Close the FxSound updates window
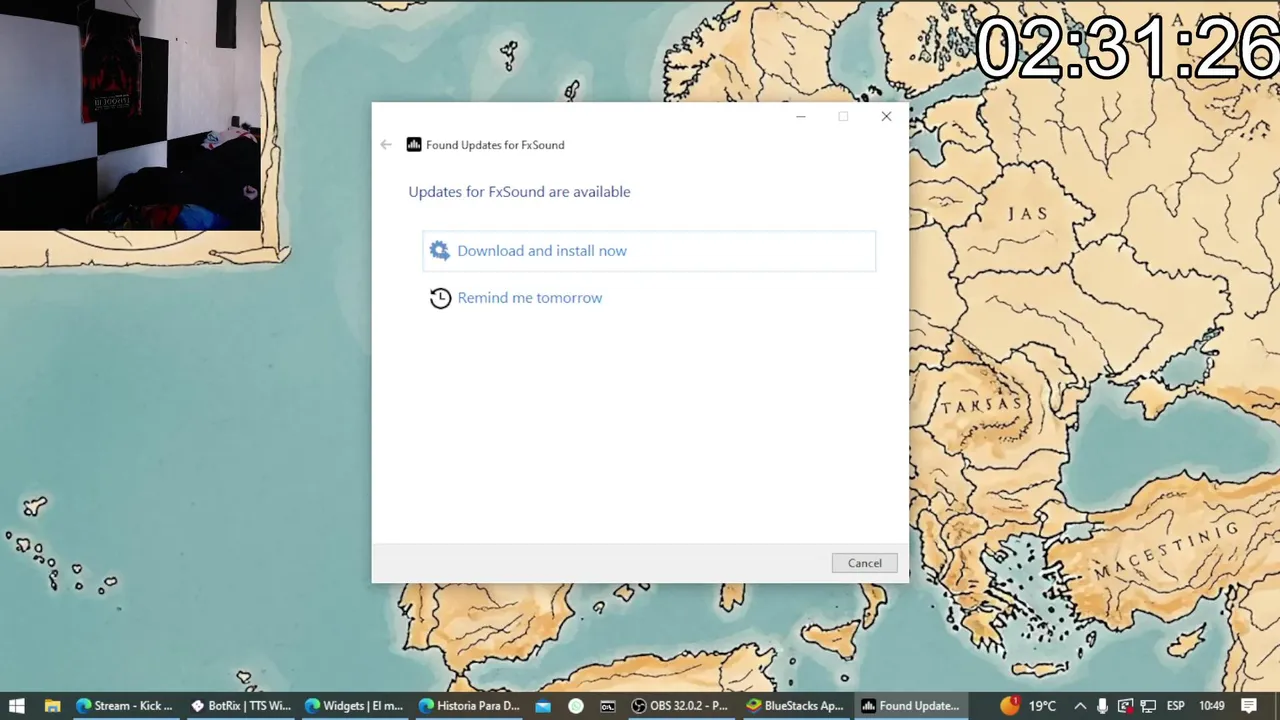 (886, 117)
